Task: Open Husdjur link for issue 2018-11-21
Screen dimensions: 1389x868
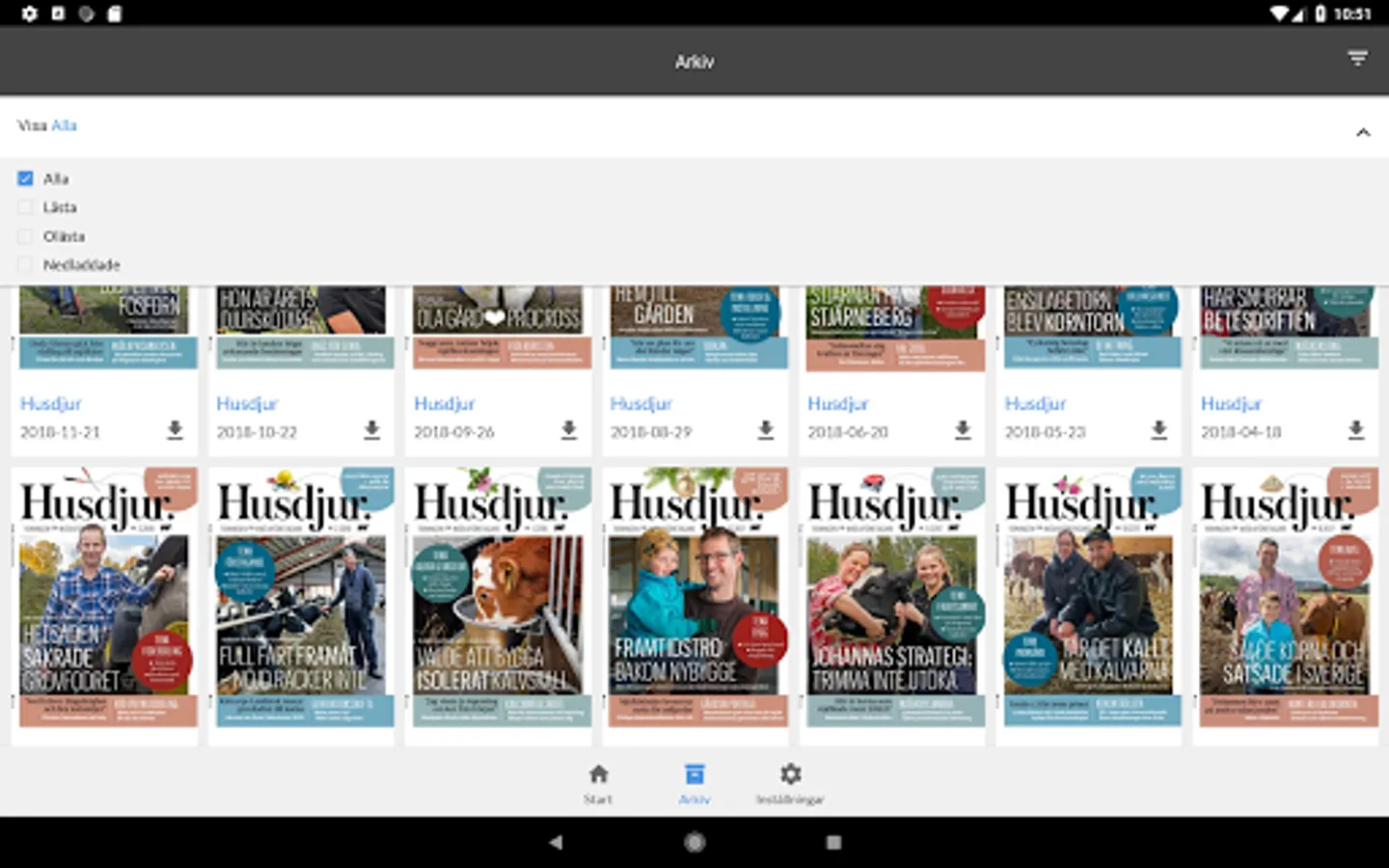Action: (x=51, y=403)
